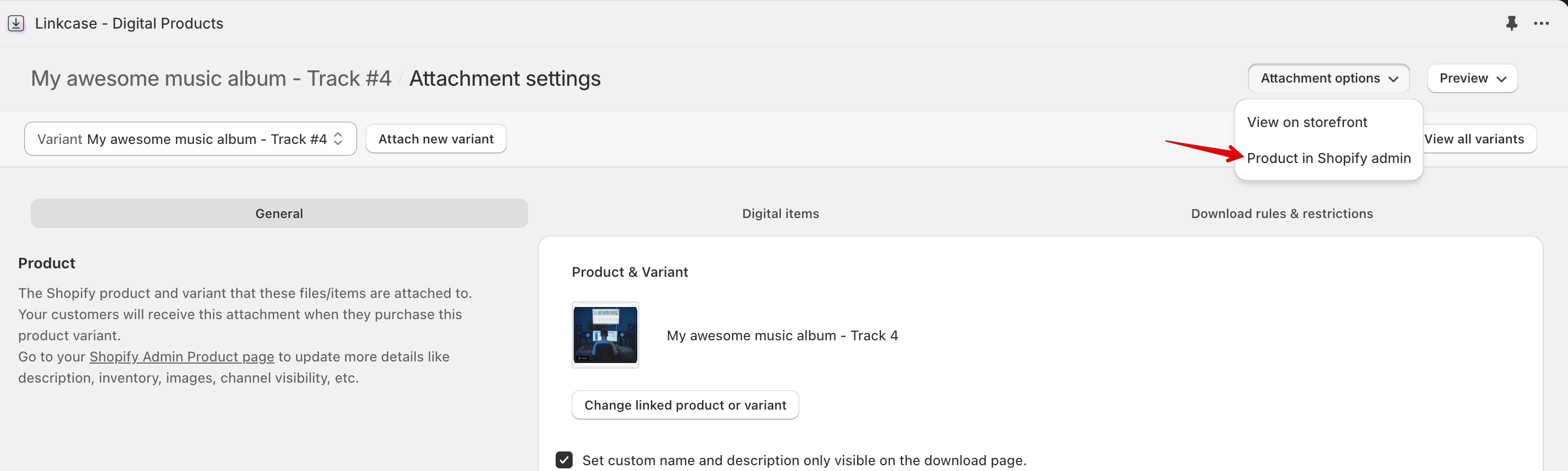
Task: Open the Variant My awesome music album selector
Action: [x=183, y=139]
